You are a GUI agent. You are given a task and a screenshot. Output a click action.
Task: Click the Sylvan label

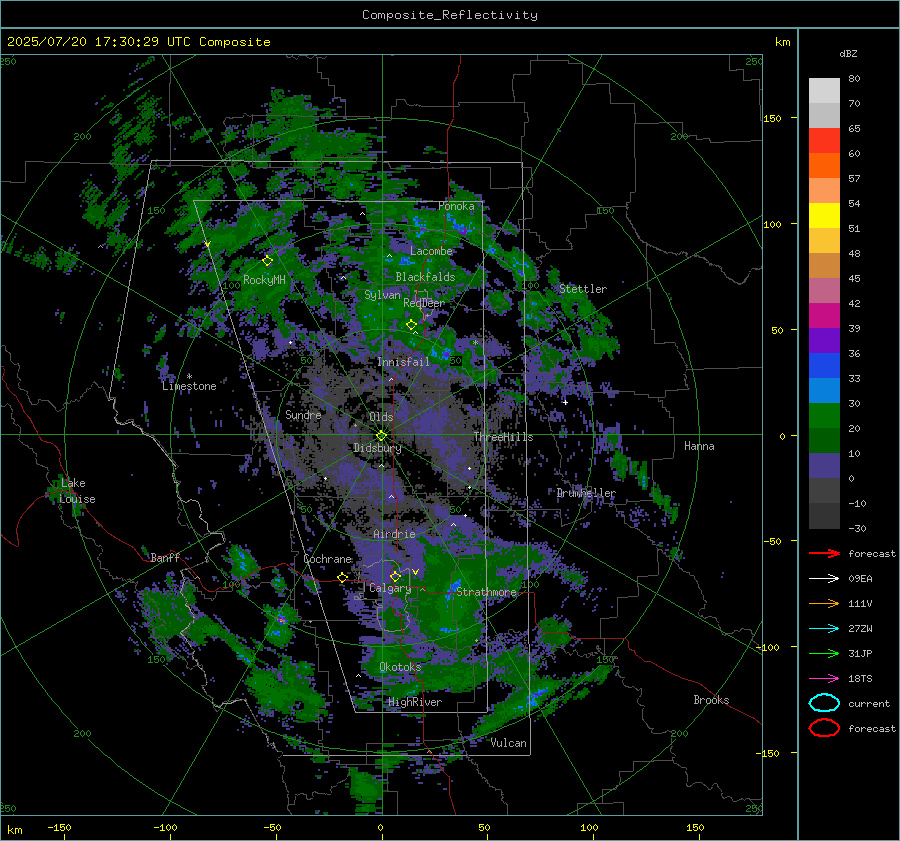click(x=382, y=295)
